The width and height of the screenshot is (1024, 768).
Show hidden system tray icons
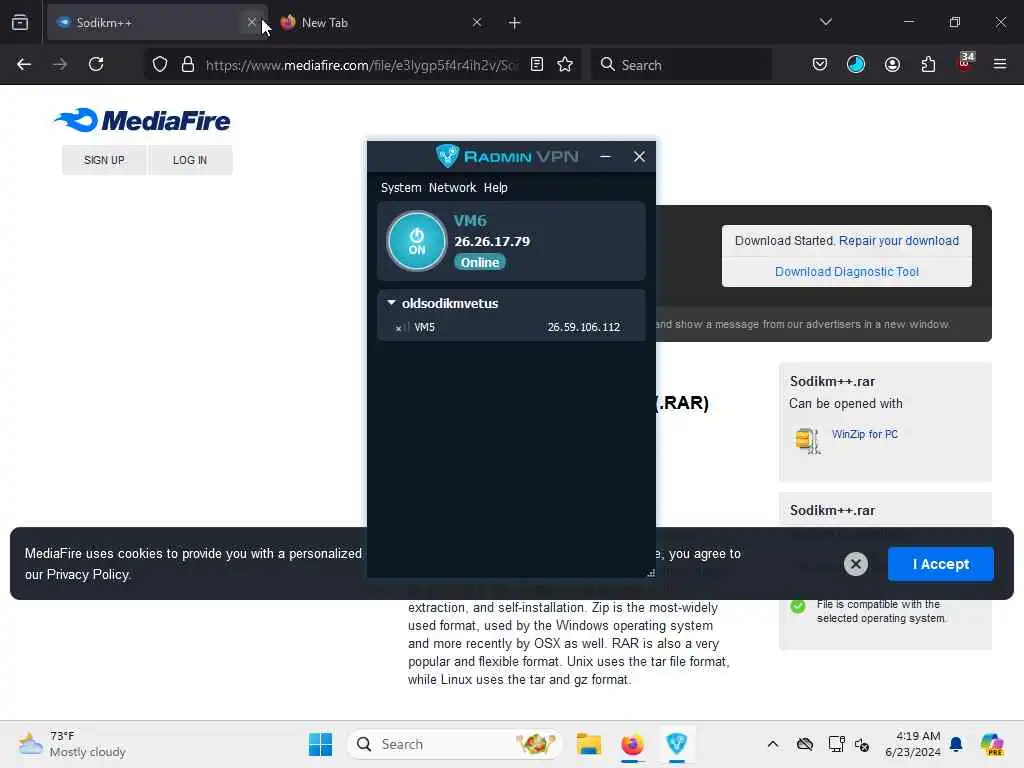pyautogui.click(x=773, y=744)
